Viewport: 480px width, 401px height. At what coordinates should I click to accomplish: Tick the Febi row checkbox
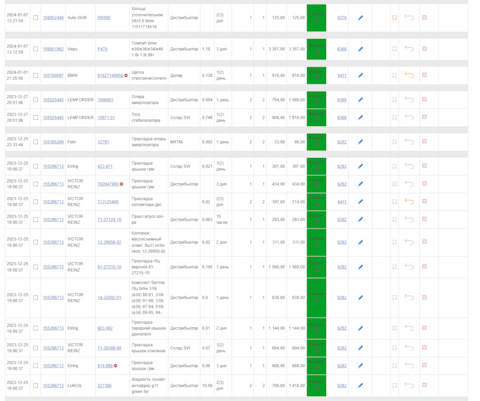[x=36, y=142]
